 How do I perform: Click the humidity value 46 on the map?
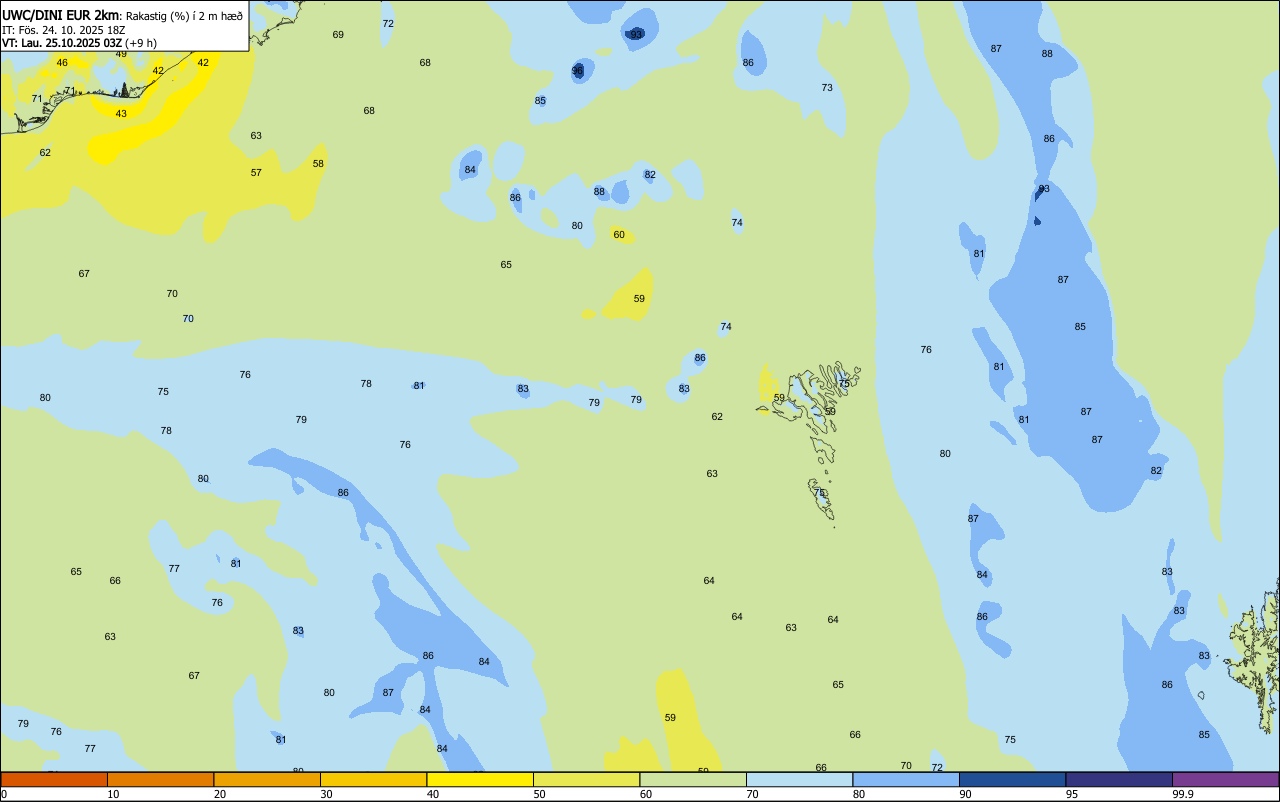pos(62,63)
